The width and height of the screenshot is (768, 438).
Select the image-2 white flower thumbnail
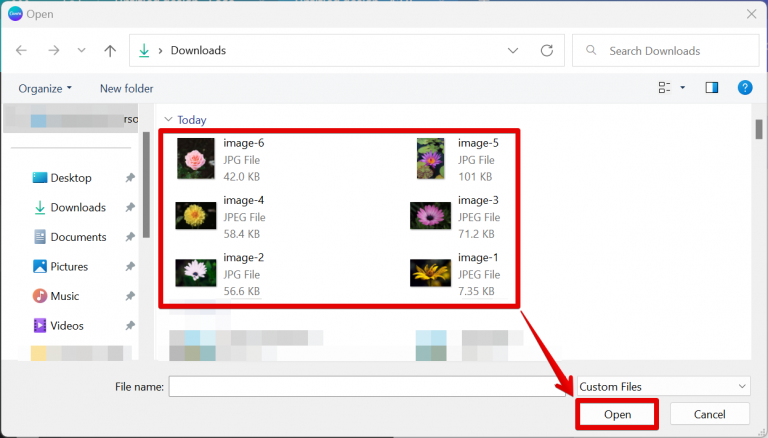click(x=195, y=272)
